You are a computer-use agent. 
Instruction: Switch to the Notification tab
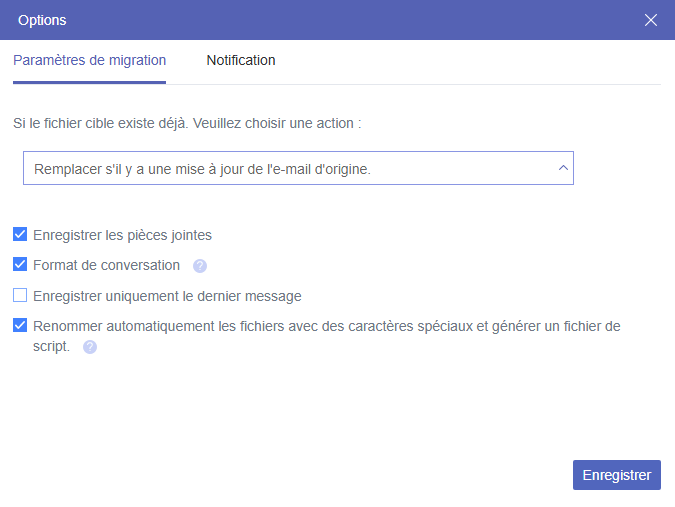[241, 60]
